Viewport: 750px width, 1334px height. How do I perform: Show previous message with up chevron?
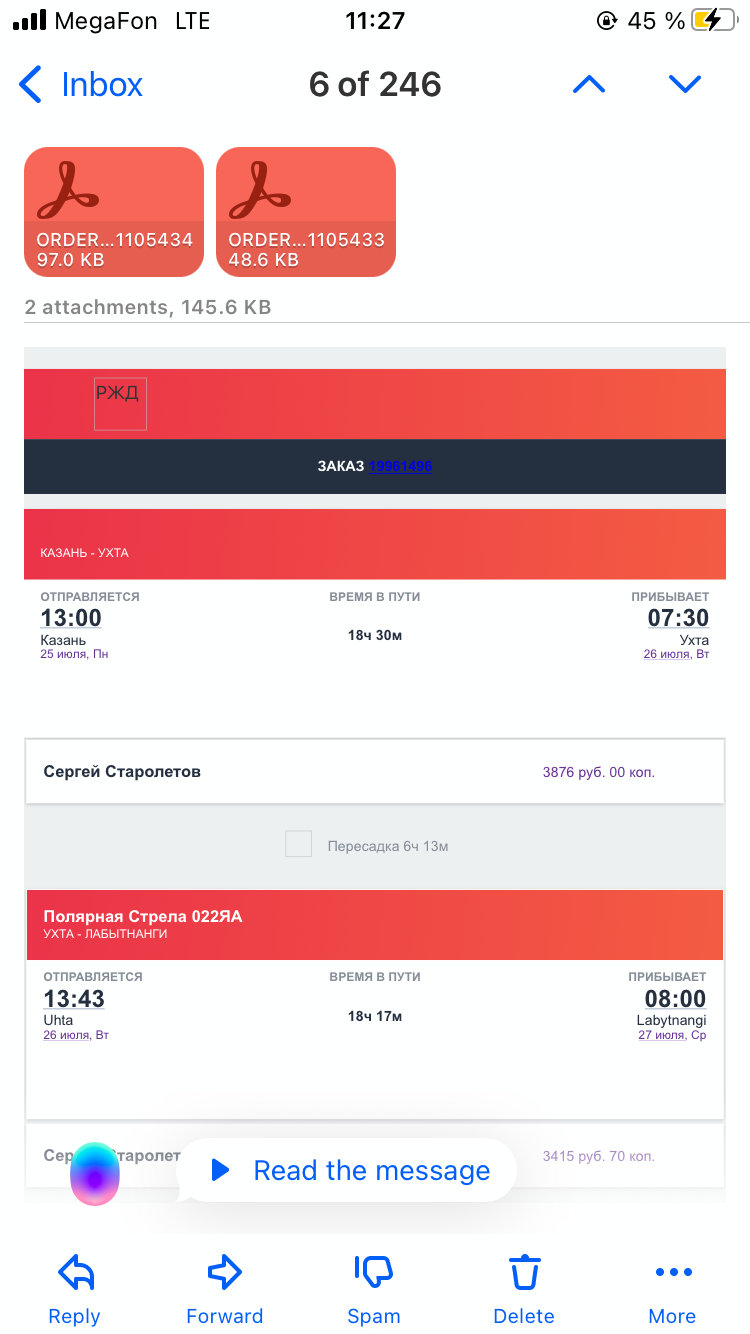(589, 85)
